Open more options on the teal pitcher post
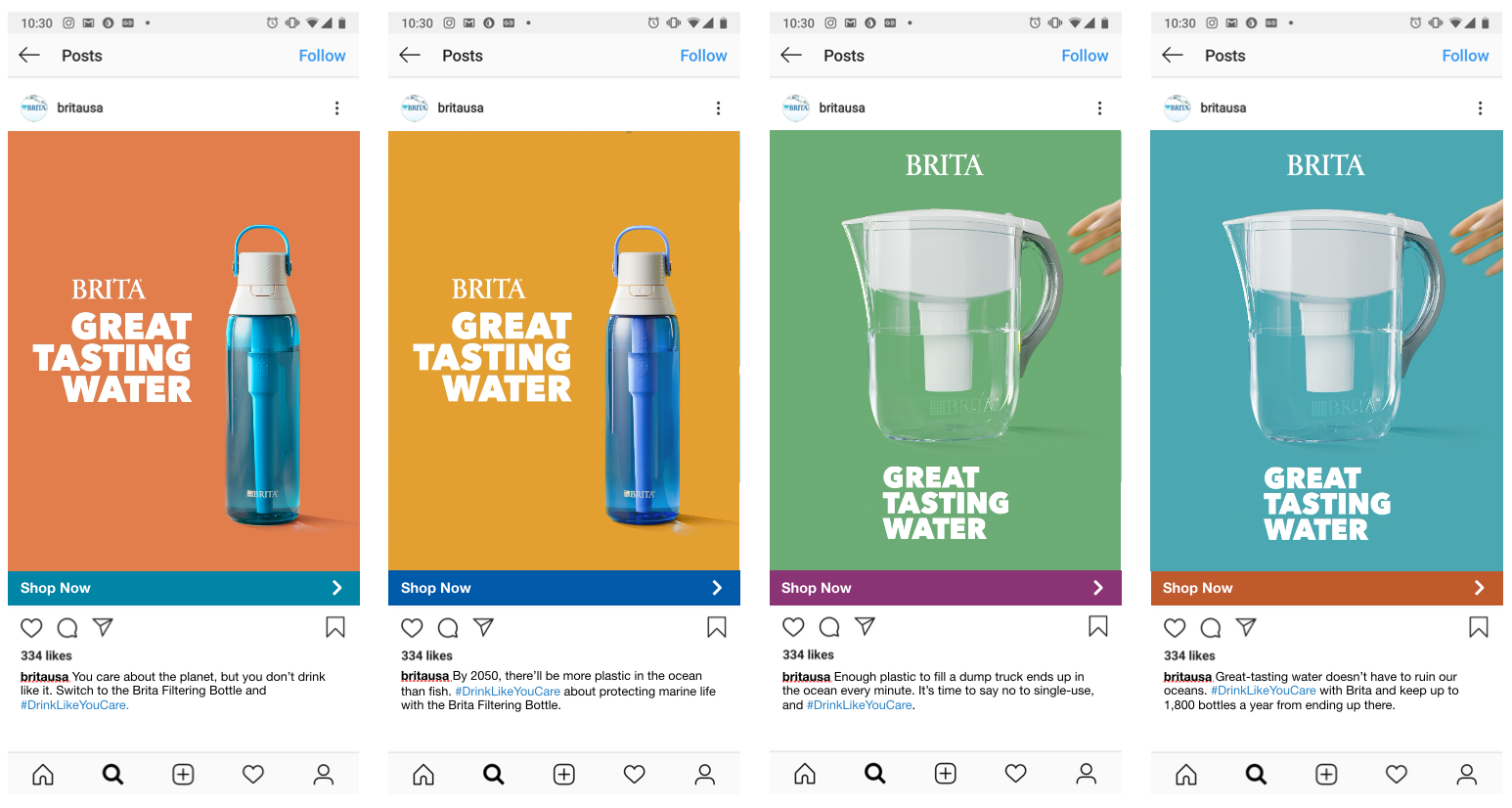 (1480, 109)
